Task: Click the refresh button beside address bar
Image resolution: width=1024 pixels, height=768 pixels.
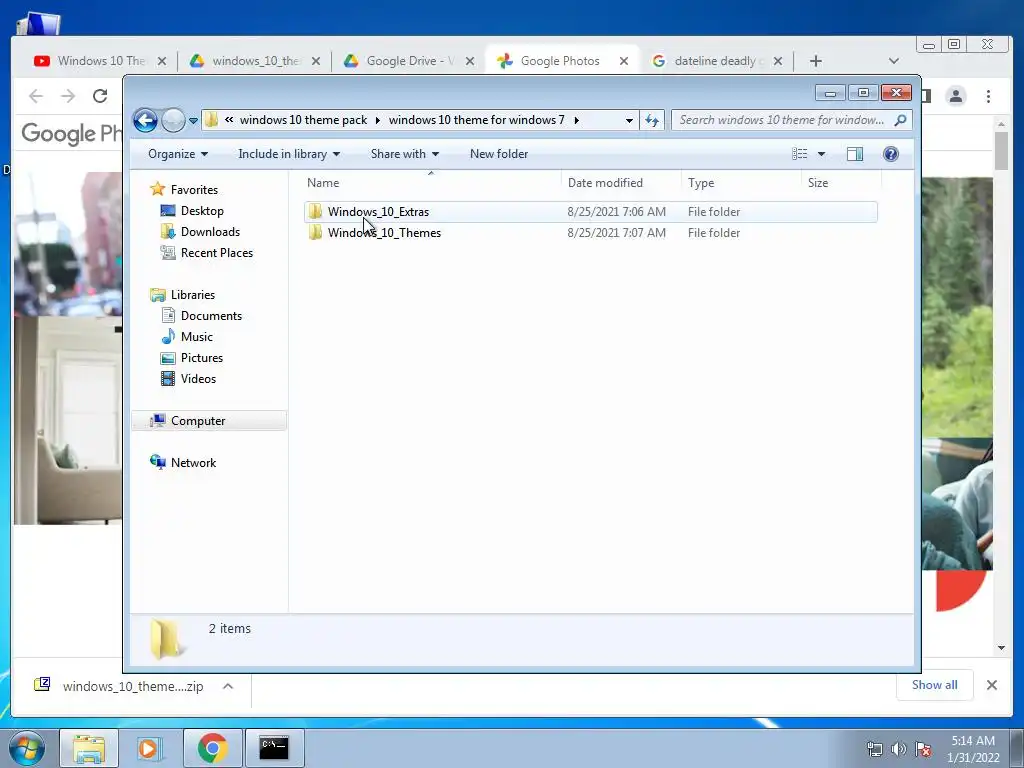Action: [652, 120]
